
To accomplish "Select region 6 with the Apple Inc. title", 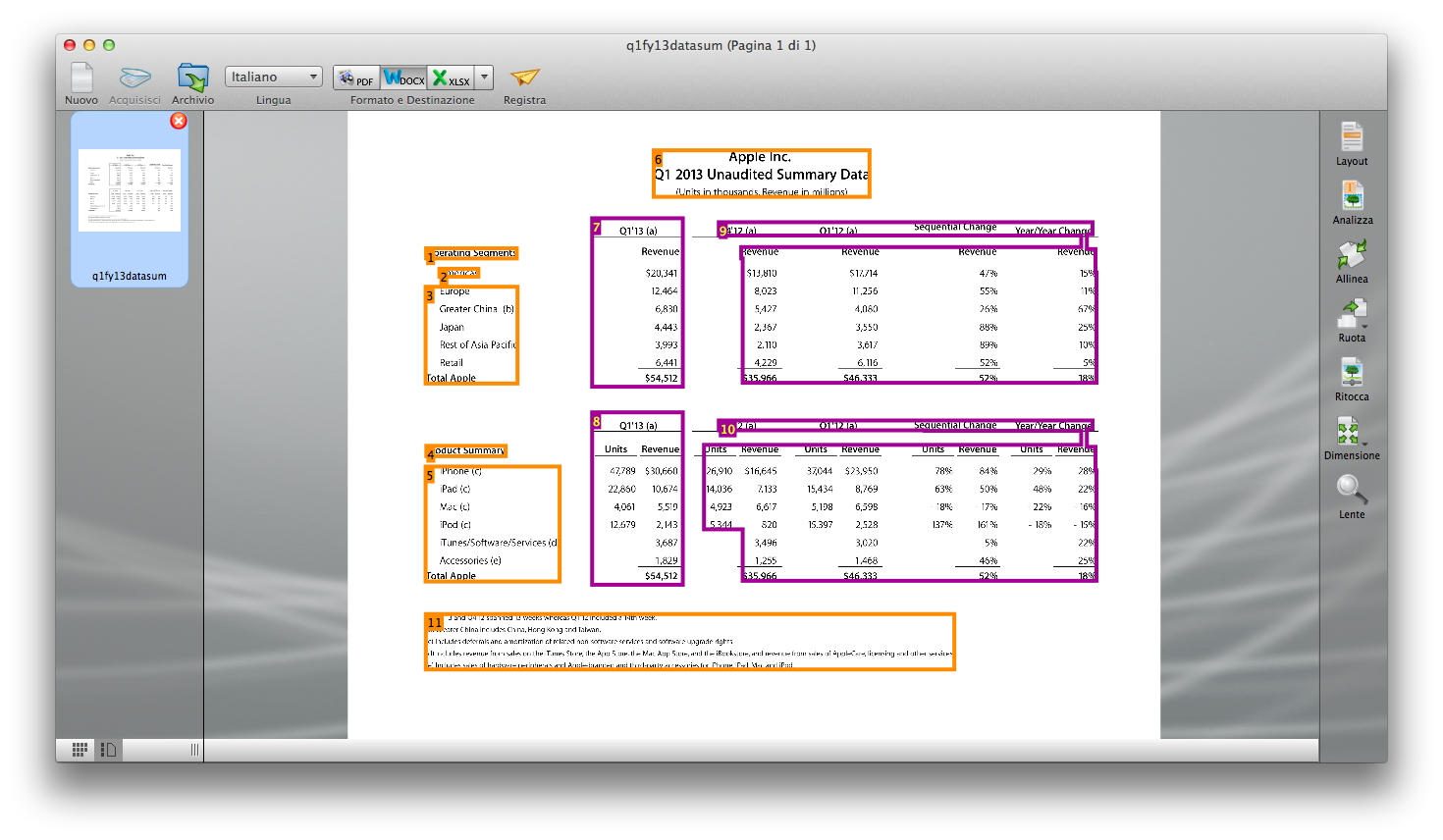I will (762, 174).
